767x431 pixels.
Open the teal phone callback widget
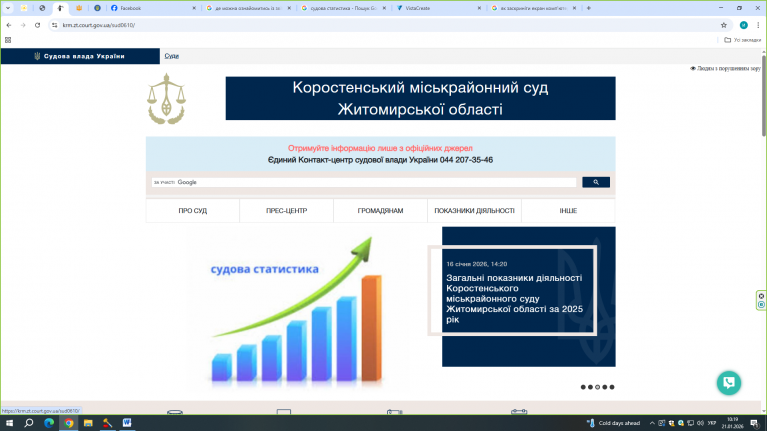tap(729, 383)
